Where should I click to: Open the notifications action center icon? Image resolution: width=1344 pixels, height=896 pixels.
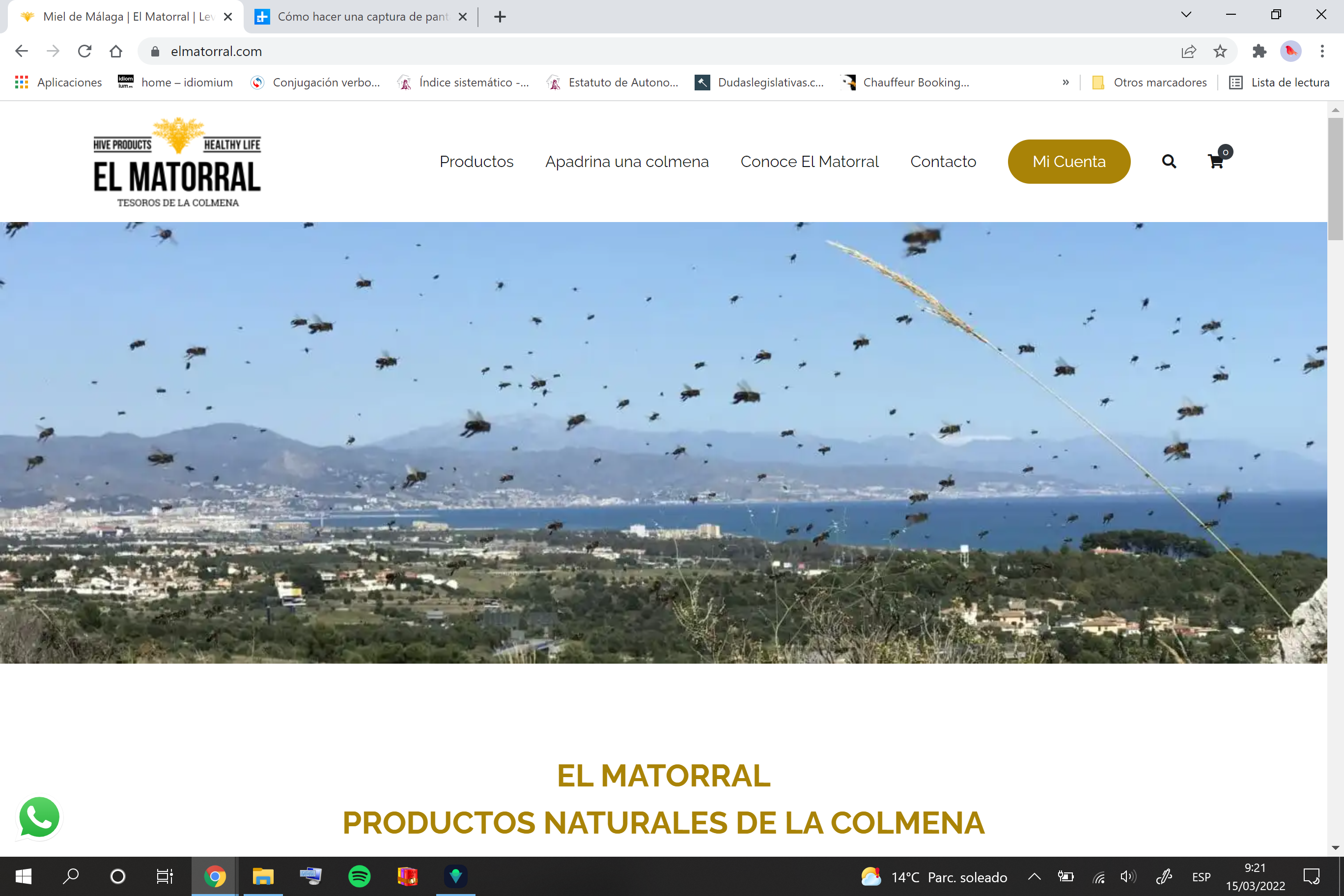pos(1312,876)
